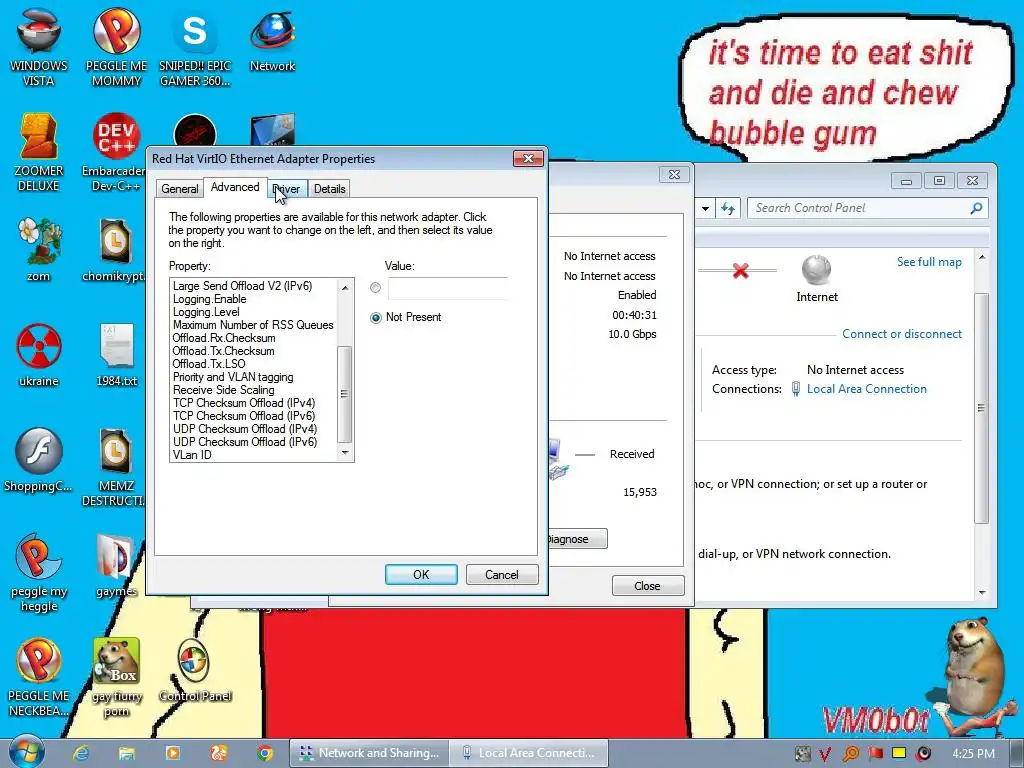Select the zom desktop icon
The height and width of the screenshot is (768, 1024).
pyautogui.click(x=39, y=249)
